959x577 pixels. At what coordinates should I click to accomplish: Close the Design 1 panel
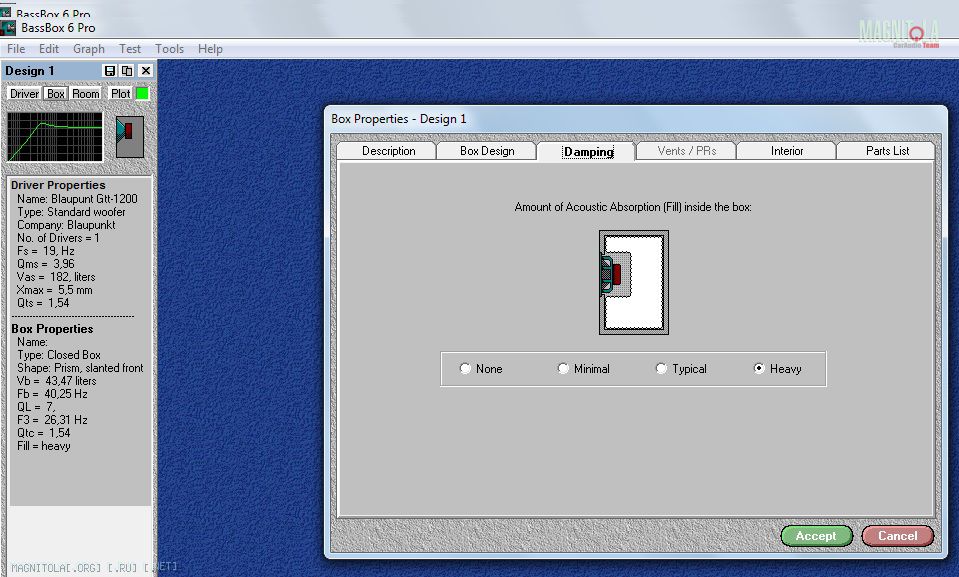146,71
